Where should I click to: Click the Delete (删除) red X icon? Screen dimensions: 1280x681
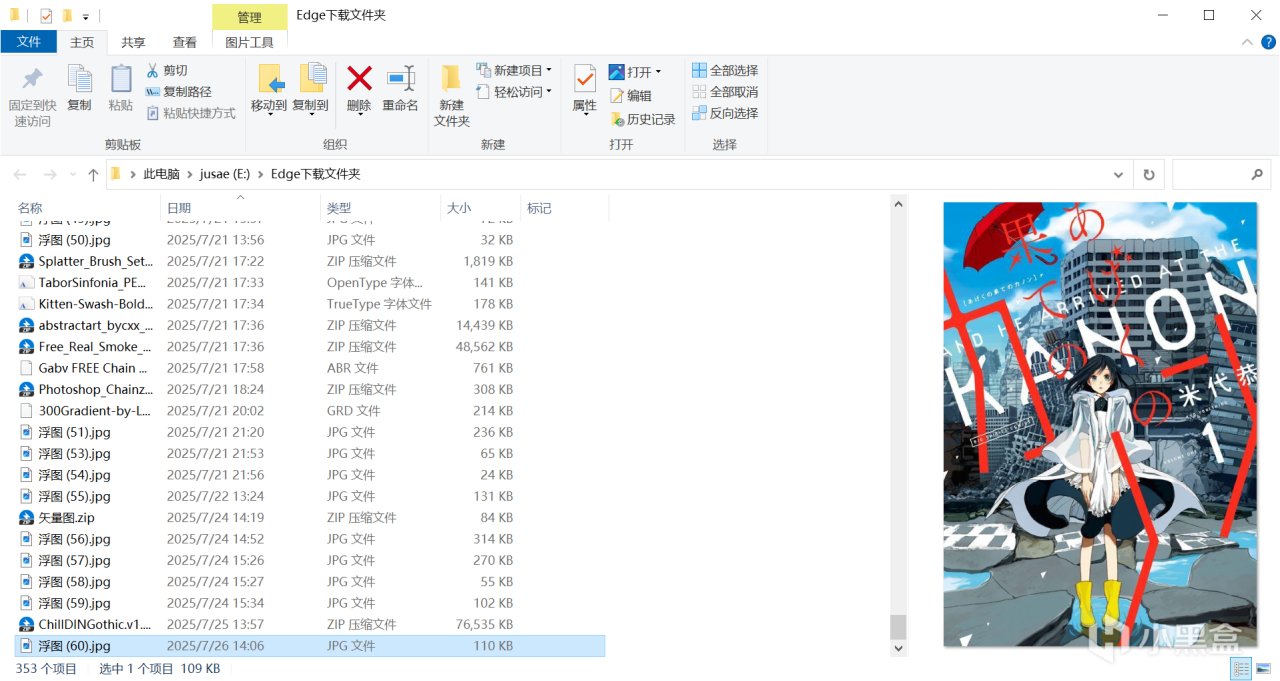click(359, 78)
